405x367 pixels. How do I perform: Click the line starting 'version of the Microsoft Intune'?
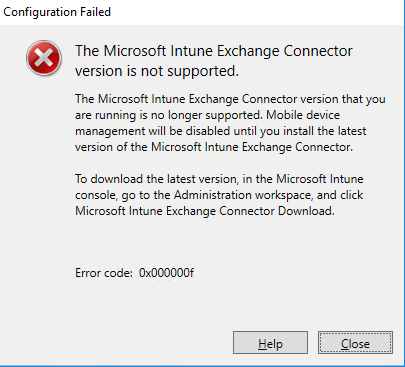pos(214,147)
